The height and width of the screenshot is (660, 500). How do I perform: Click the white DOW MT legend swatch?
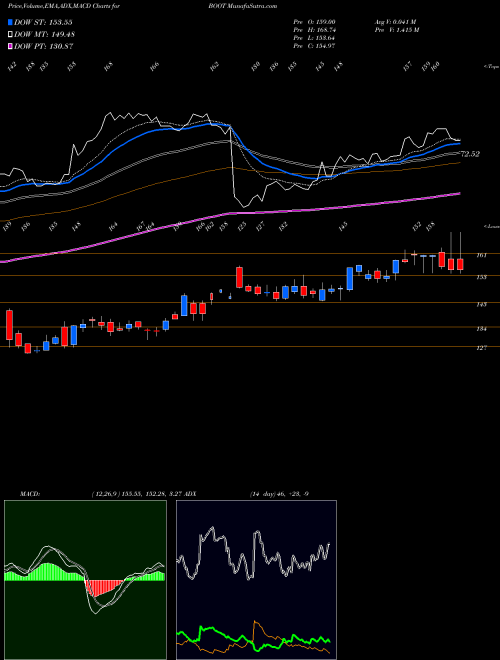[x=10, y=34]
